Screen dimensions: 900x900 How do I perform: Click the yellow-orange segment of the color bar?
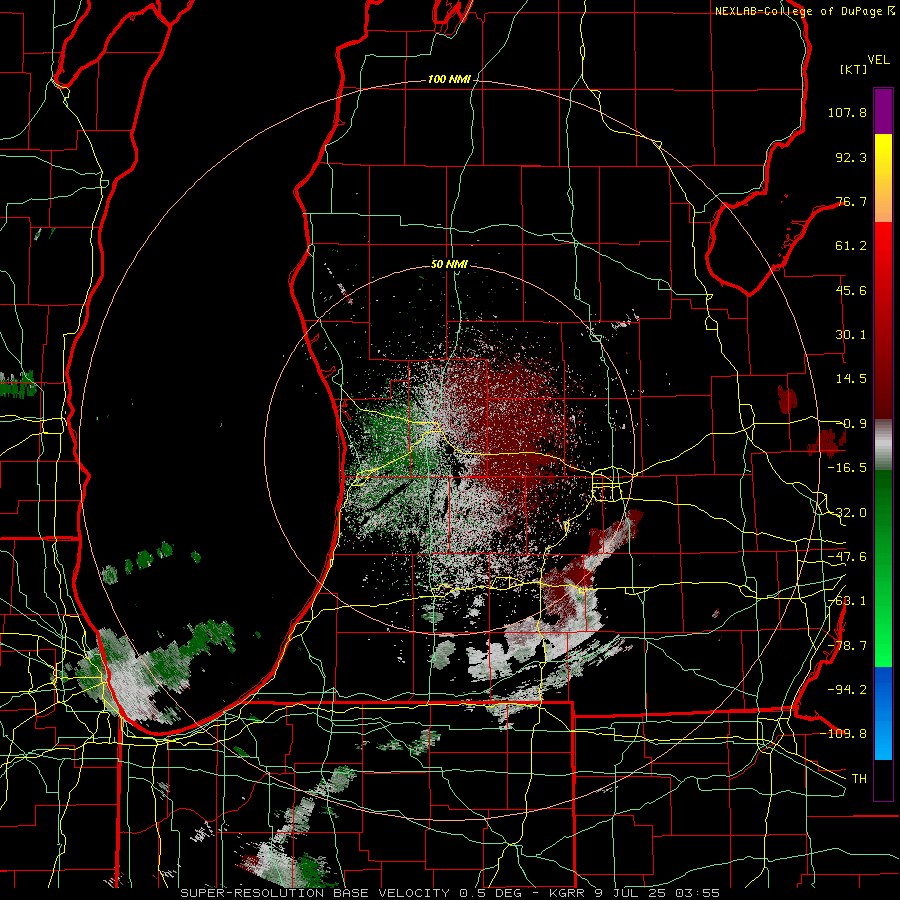coord(883,178)
